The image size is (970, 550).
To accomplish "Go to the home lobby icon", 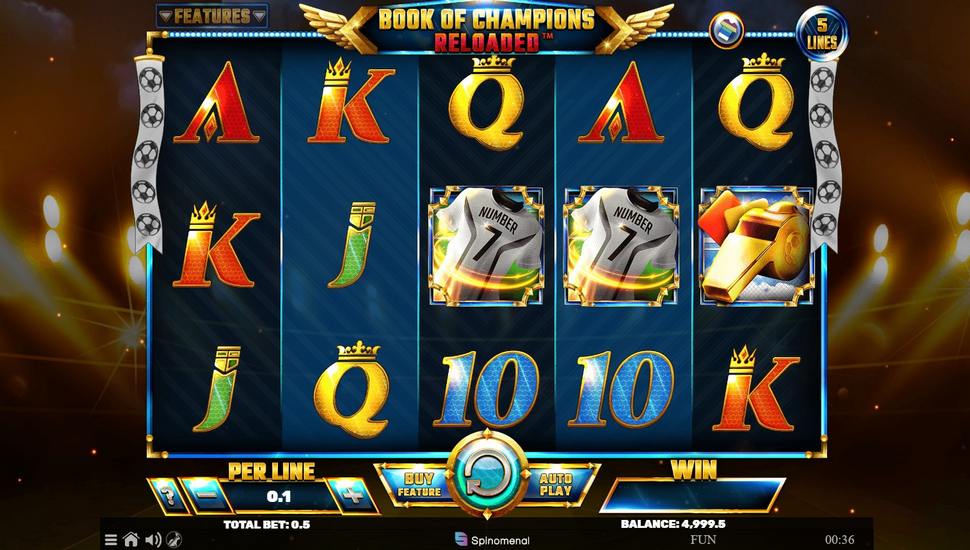I will 131,539.
